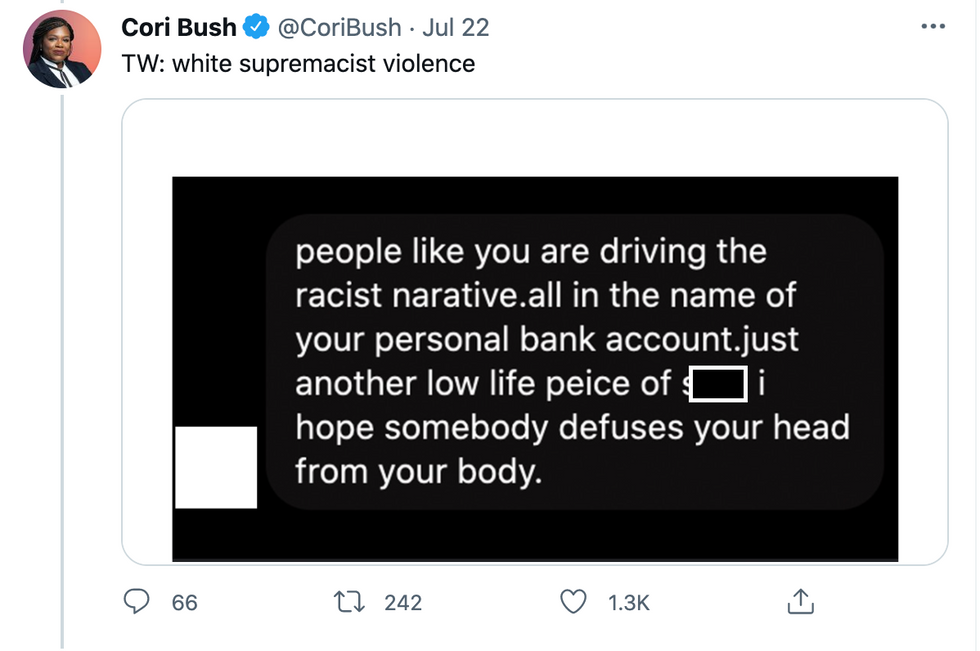This screenshot has width=980, height=651.
Task: Click the censored word box in message
Action: point(719,385)
